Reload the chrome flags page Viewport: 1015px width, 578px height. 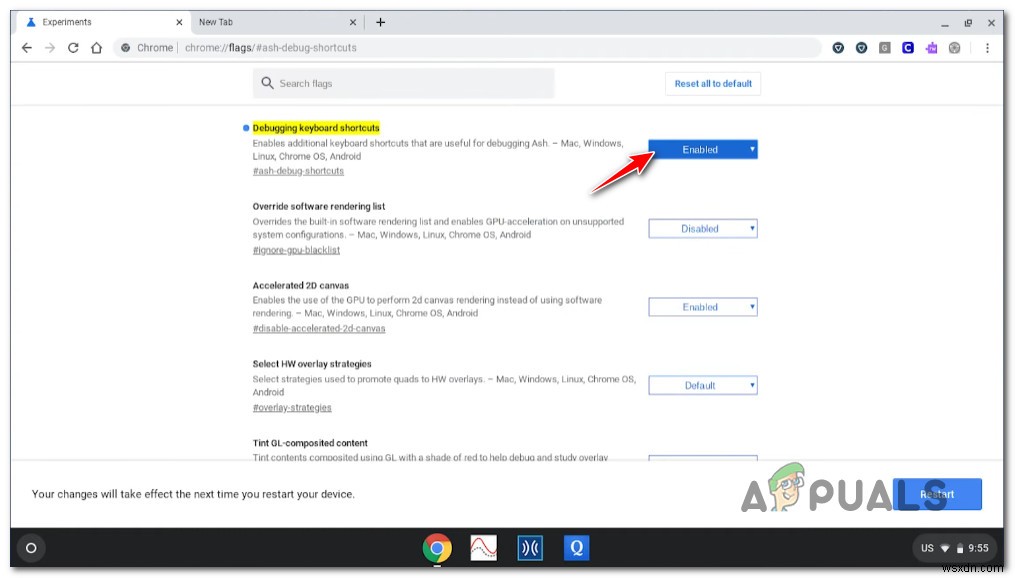pyautogui.click(x=73, y=48)
